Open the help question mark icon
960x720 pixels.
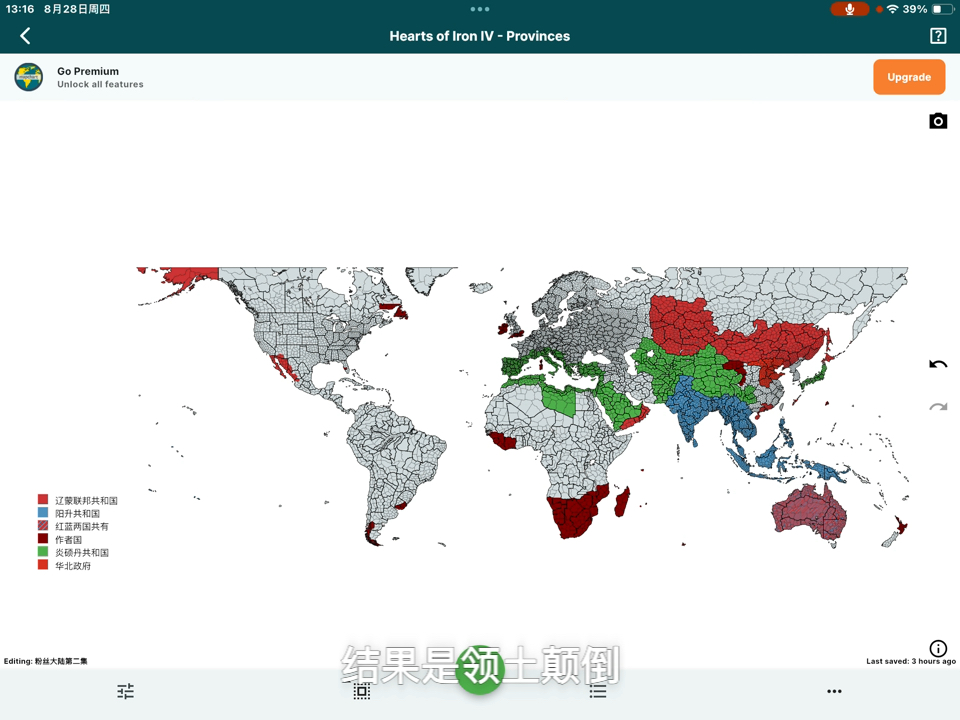pos(937,36)
